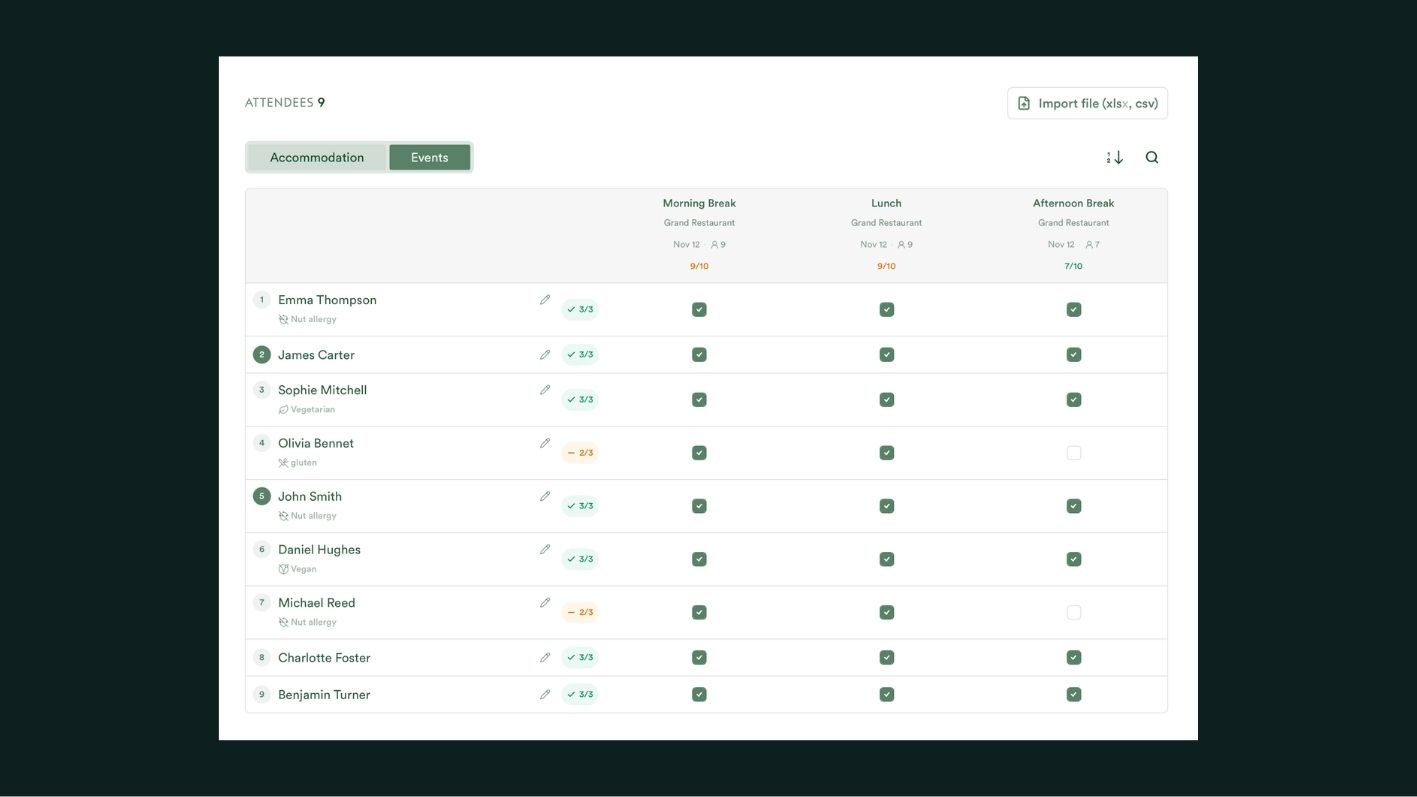Click pencil icon beside Olivia Bennet
Image resolution: width=1417 pixels, height=797 pixels.
pyautogui.click(x=545, y=442)
